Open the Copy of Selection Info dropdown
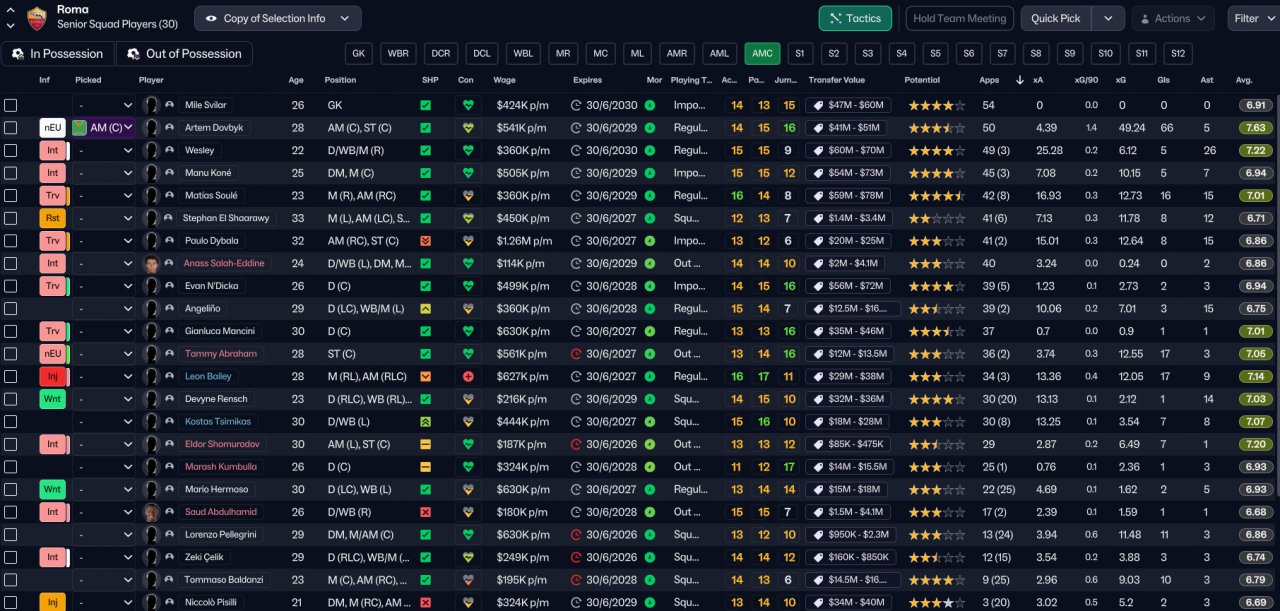1280x611 pixels. 277,18
